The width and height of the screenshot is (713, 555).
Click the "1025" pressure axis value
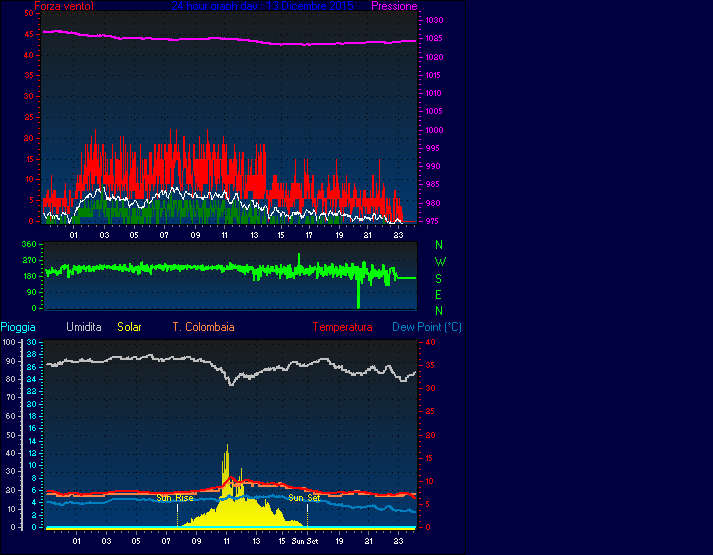coord(434,39)
